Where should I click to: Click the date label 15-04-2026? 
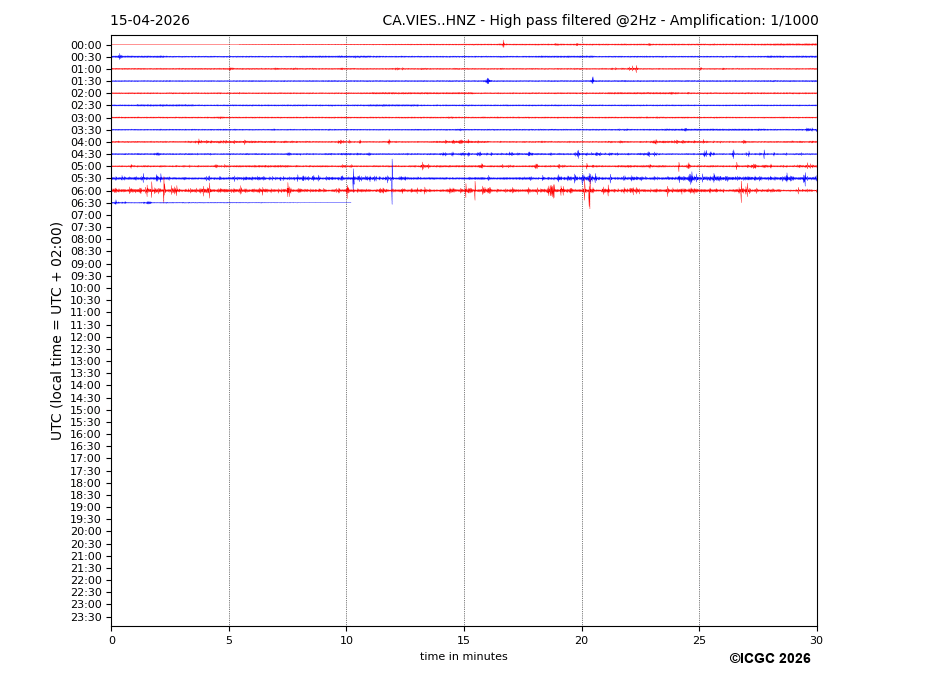tap(149, 21)
